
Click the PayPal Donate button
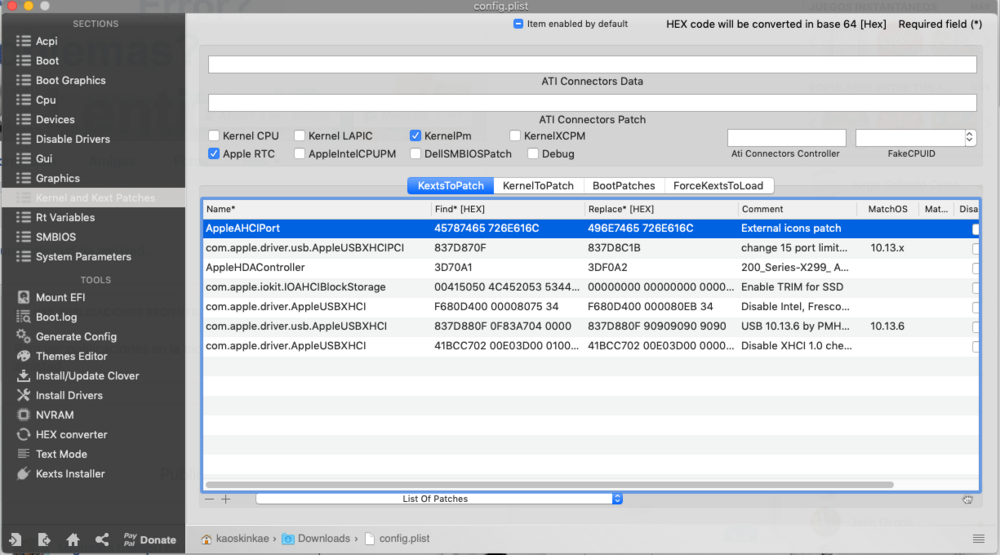coord(150,540)
